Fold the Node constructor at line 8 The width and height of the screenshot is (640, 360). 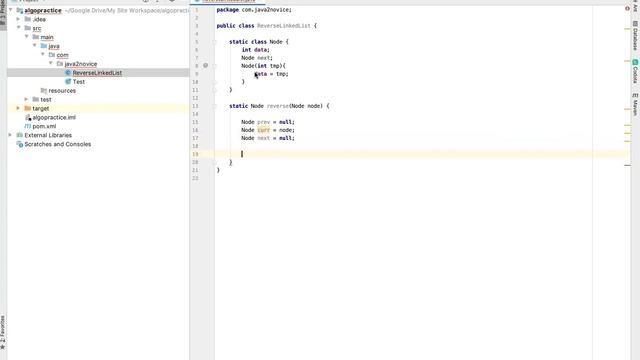coord(214,66)
